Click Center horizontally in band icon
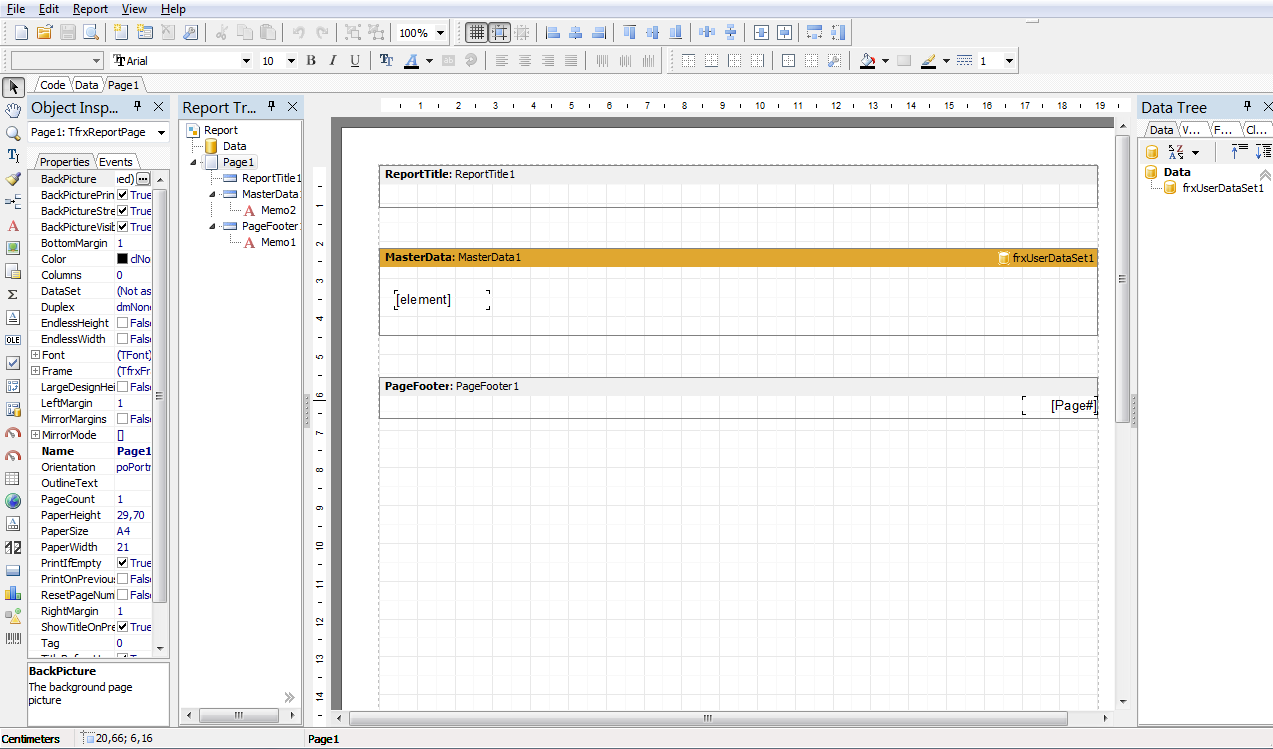Image resolution: width=1273 pixels, height=749 pixels. coord(761,33)
